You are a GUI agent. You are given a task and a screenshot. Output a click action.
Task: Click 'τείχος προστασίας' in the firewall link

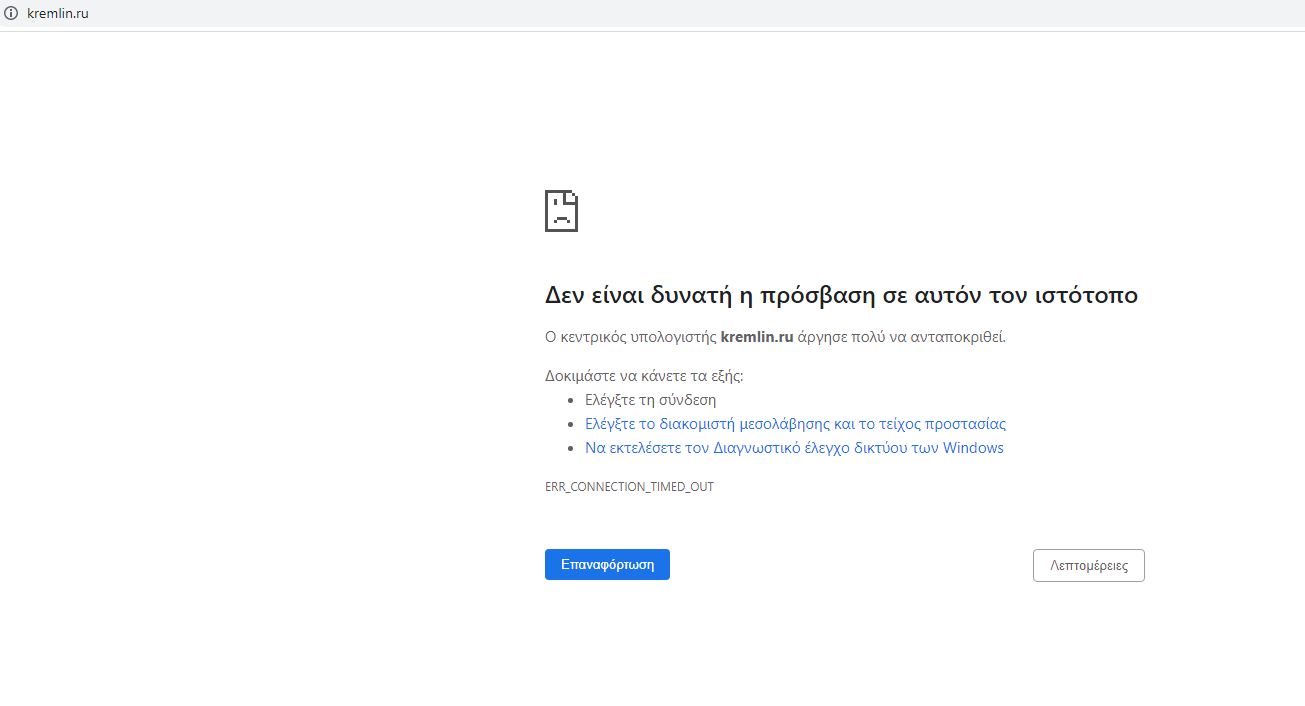coord(945,424)
